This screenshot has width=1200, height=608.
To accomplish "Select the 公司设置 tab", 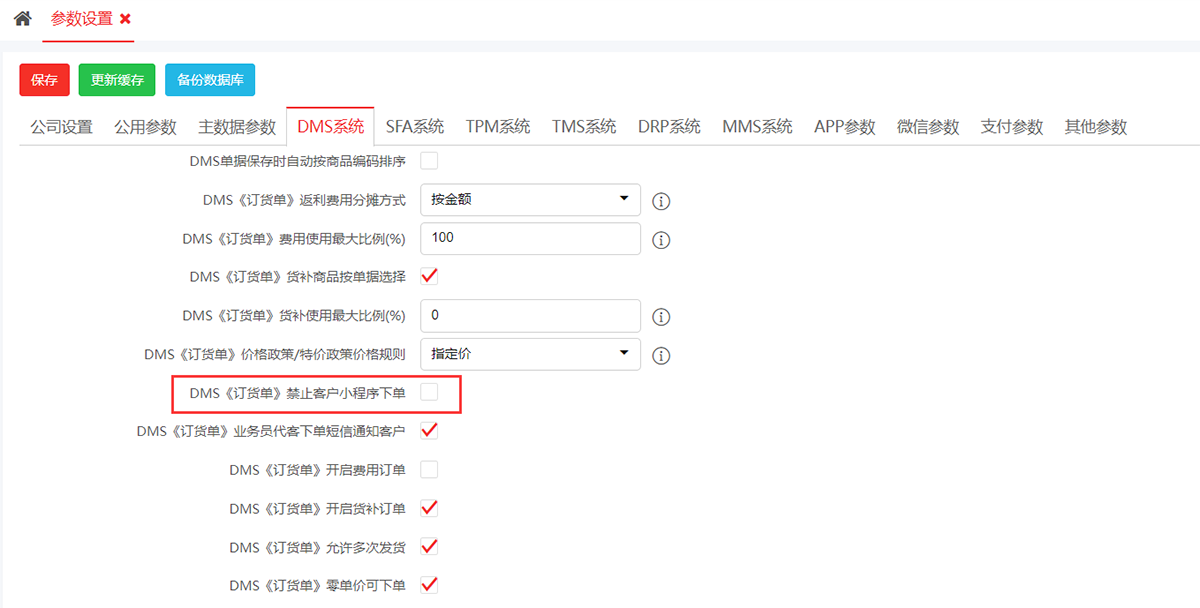I will 61,127.
